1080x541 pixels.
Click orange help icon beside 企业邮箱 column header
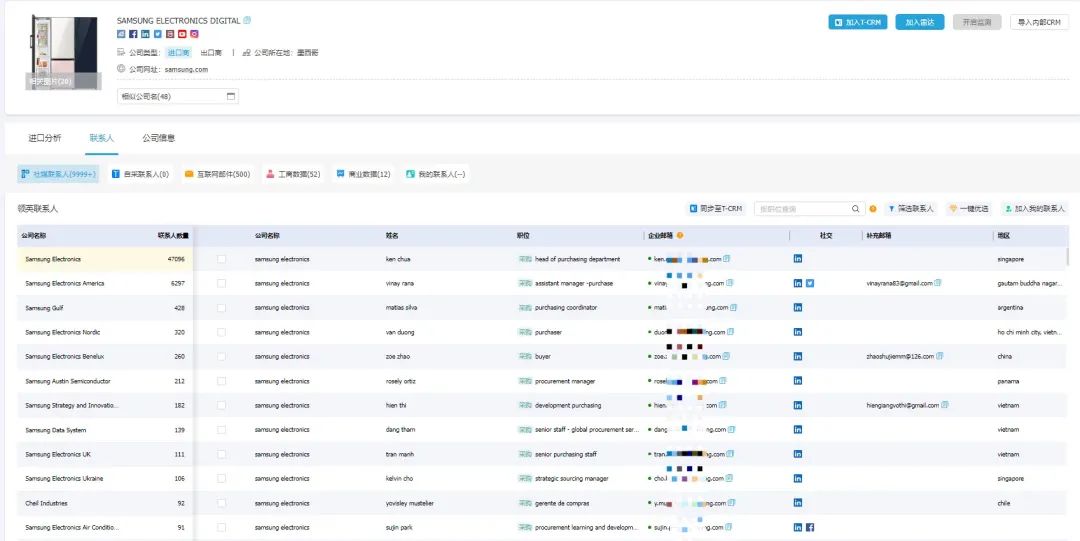(680, 236)
